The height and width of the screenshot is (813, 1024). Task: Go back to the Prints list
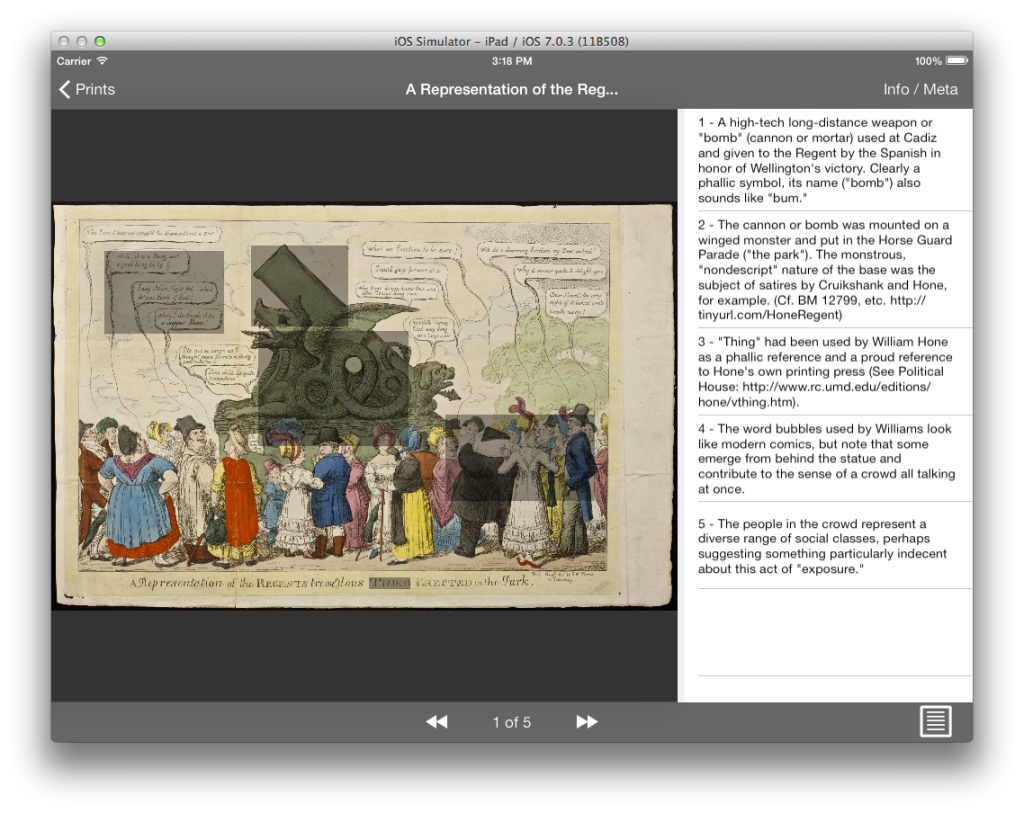pos(87,89)
